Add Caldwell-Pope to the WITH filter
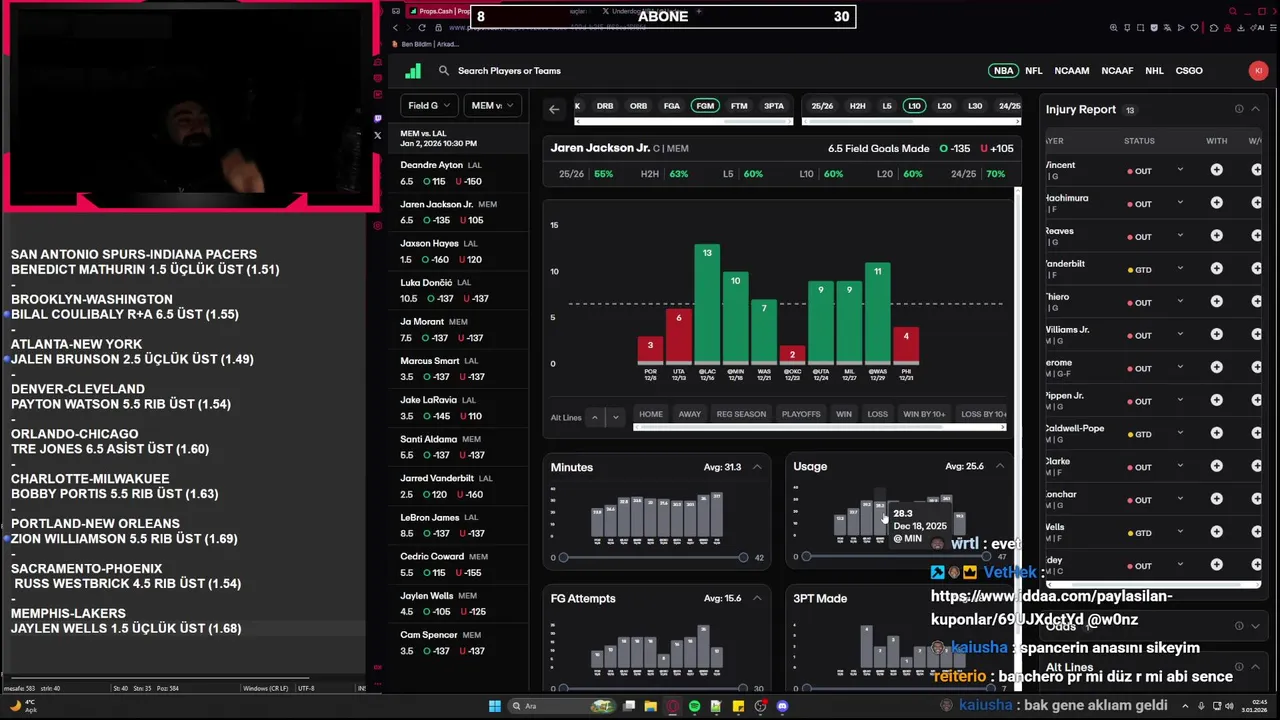This screenshot has height=720, width=1280. coord(1216,434)
